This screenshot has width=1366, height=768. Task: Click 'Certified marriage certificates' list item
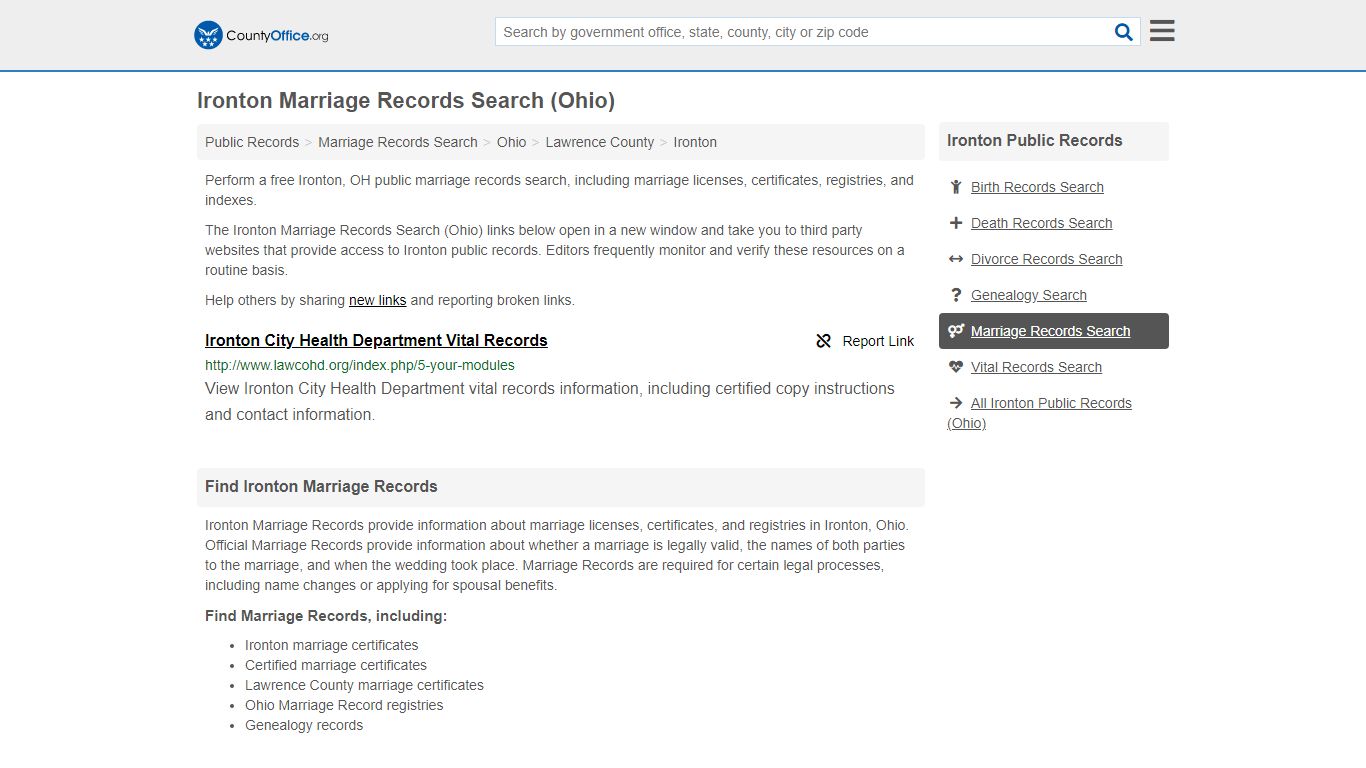[x=336, y=665]
